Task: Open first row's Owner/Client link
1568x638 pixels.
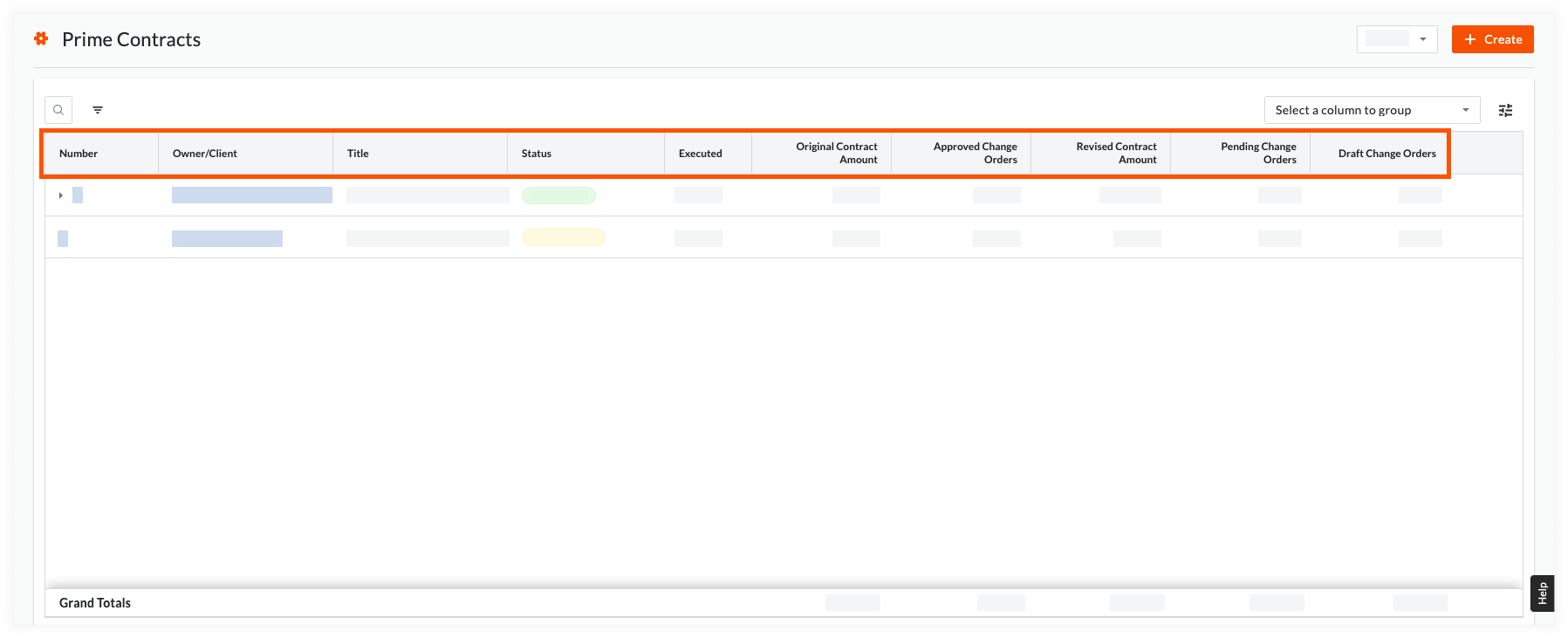Action: point(252,196)
